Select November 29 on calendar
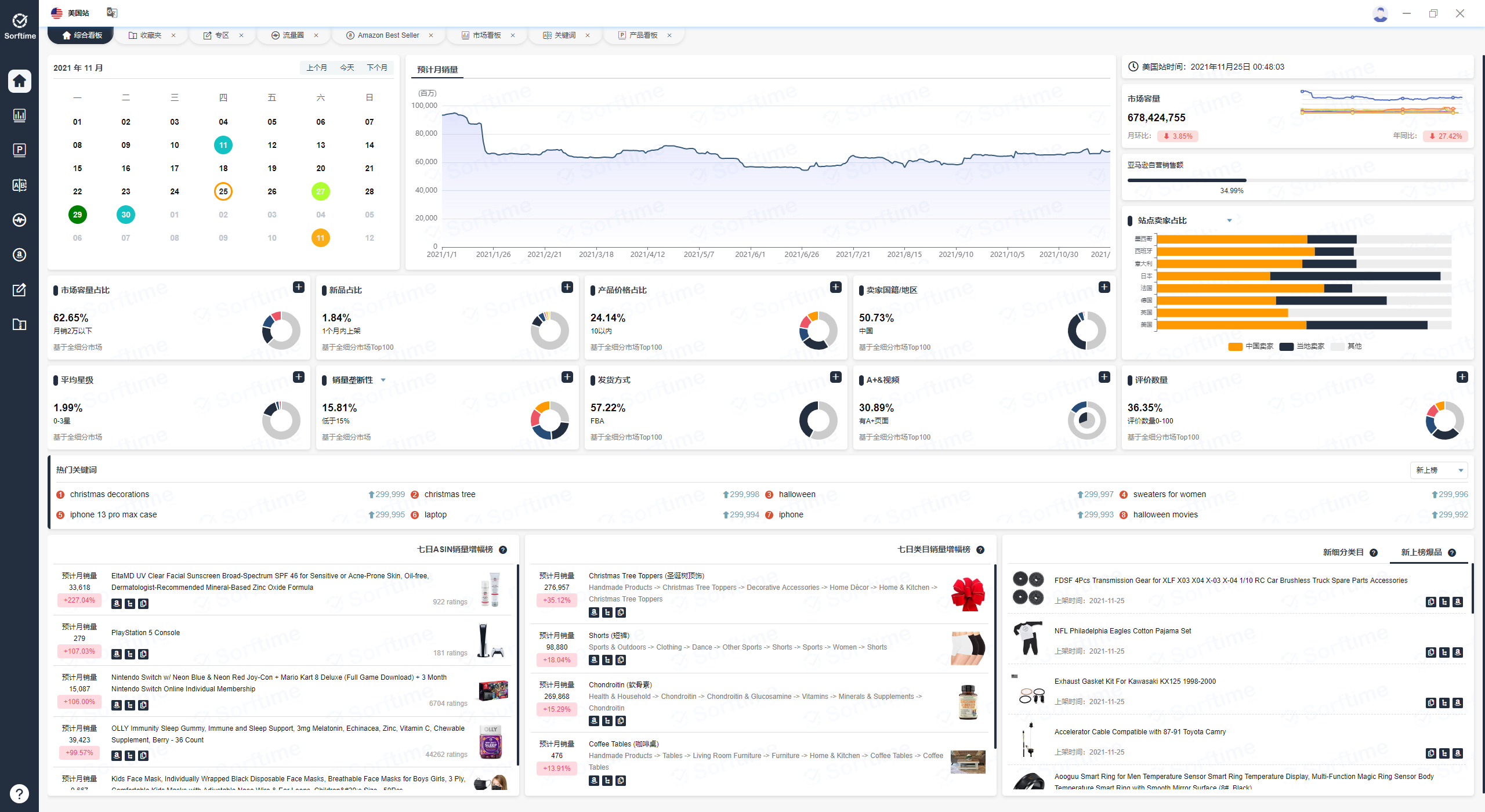The image size is (1485, 812). tap(78, 215)
